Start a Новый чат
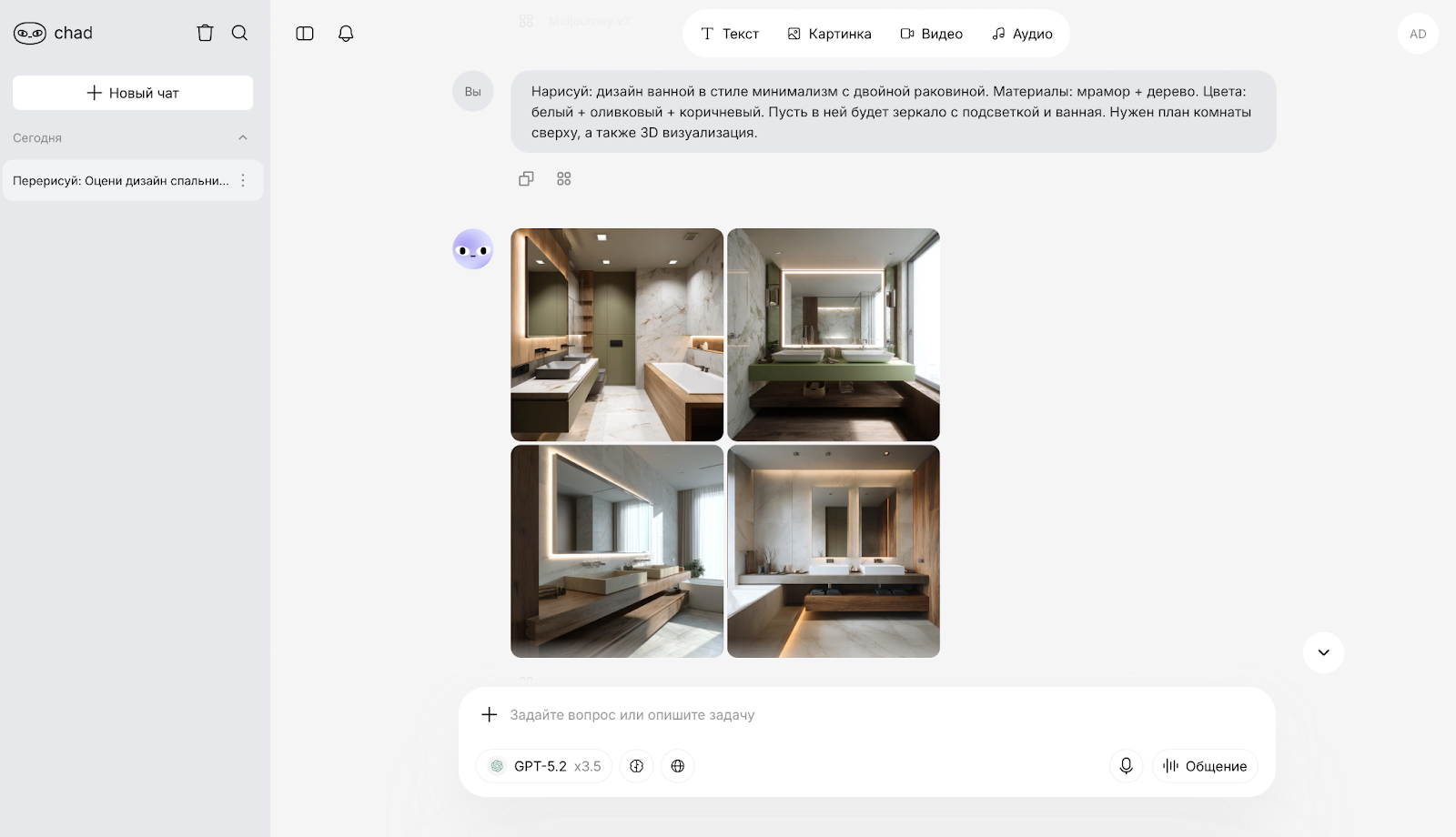The width and height of the screenshot is (1456, 837). point(132,92)
